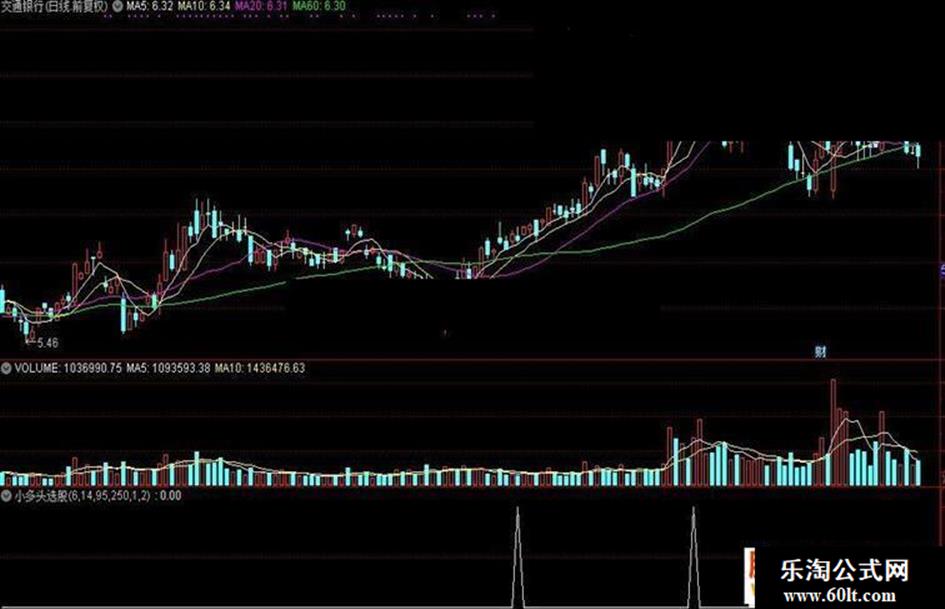
Task: Click the second signal spike in 小多头选股 panel
Action: coord(694,557)
